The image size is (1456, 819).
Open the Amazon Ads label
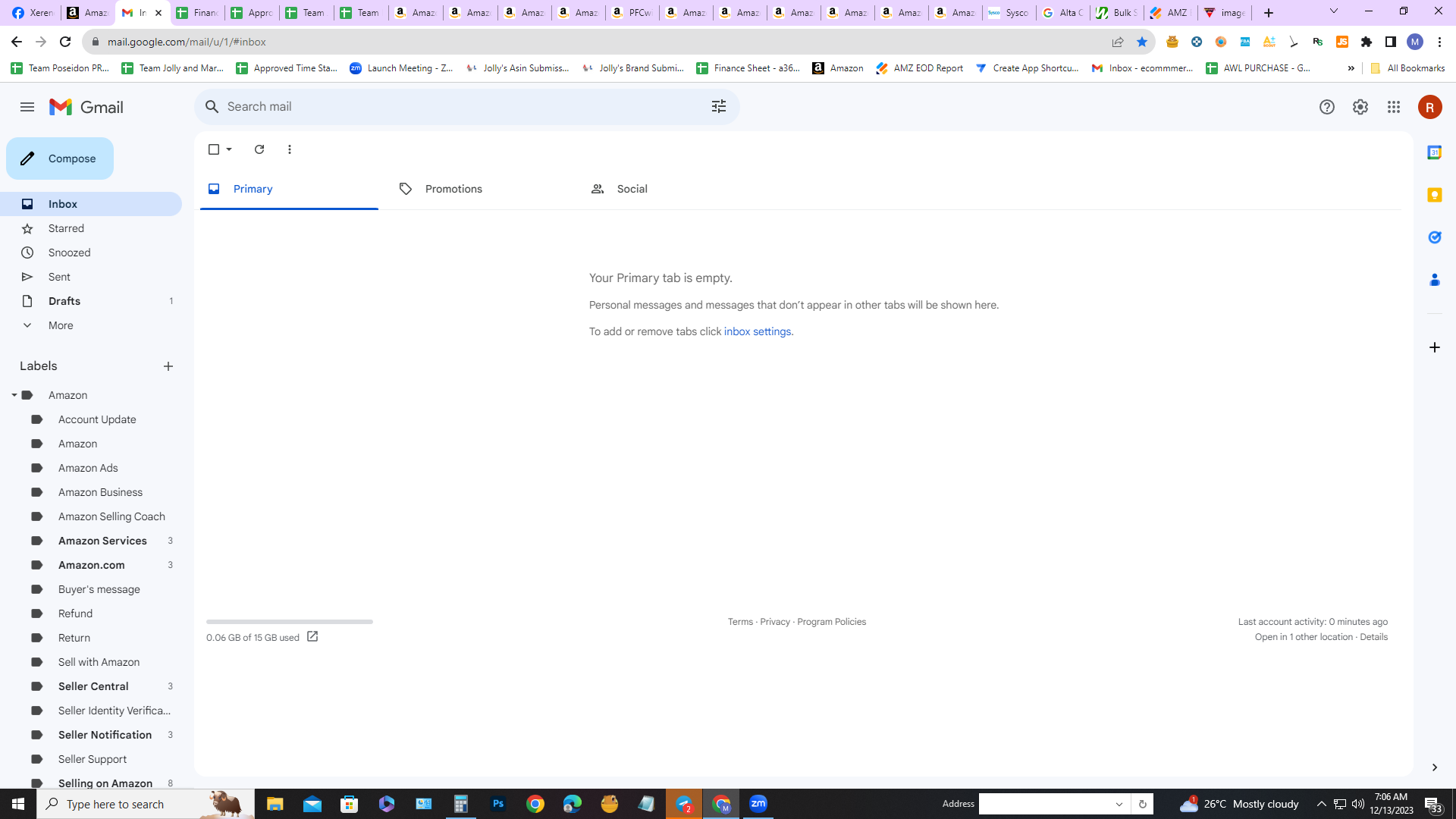(x=88, y=468)
